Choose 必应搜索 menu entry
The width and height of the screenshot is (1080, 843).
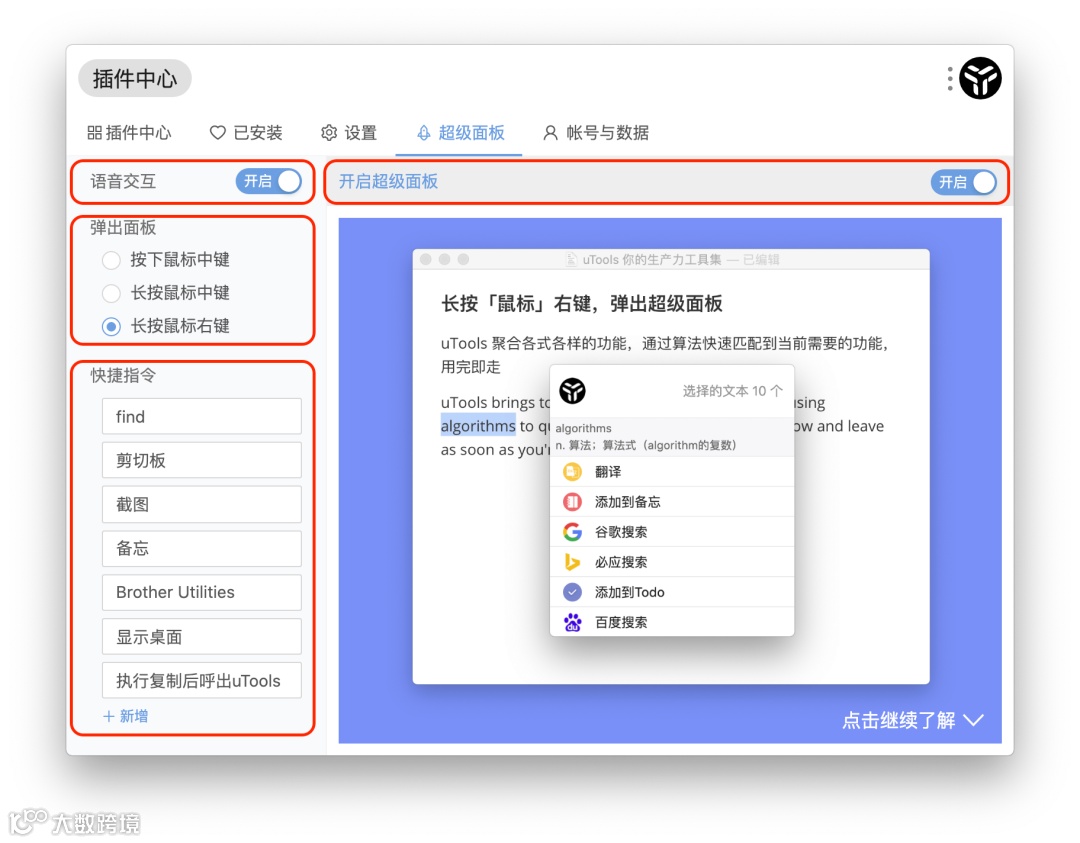tap(672, 562)
